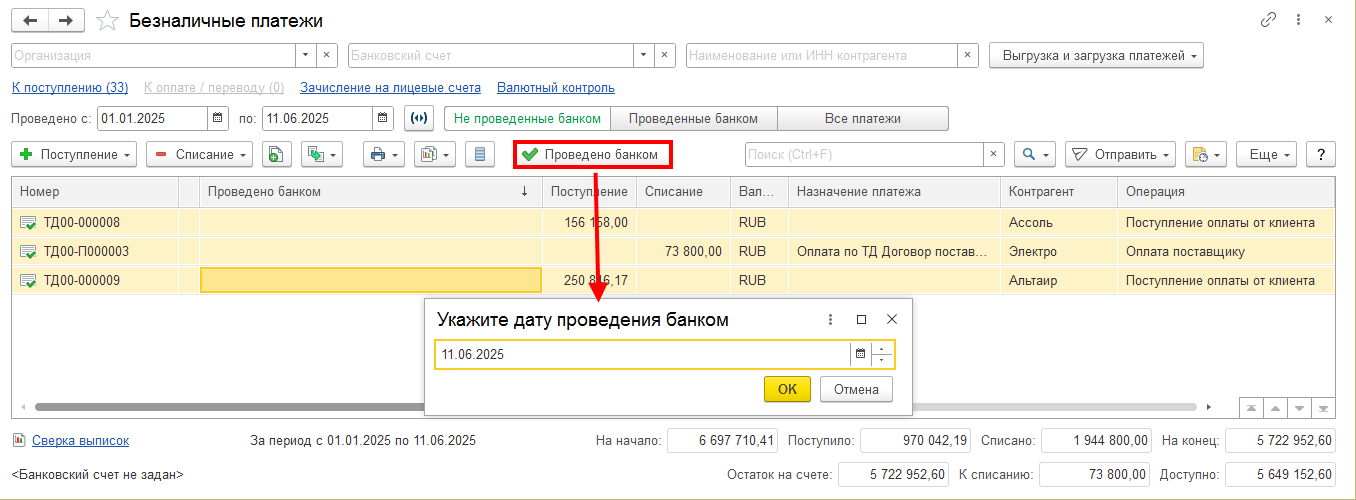Click the copy document icon
Viewport: 1356px width, 500px height.
(x=276, y=154)
